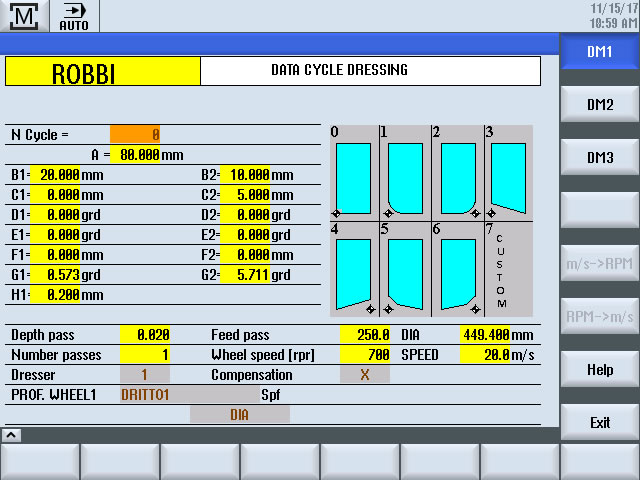Switch to the DM3 softkey
Viewport: 640px width, 480px height.
coord(599,158)
